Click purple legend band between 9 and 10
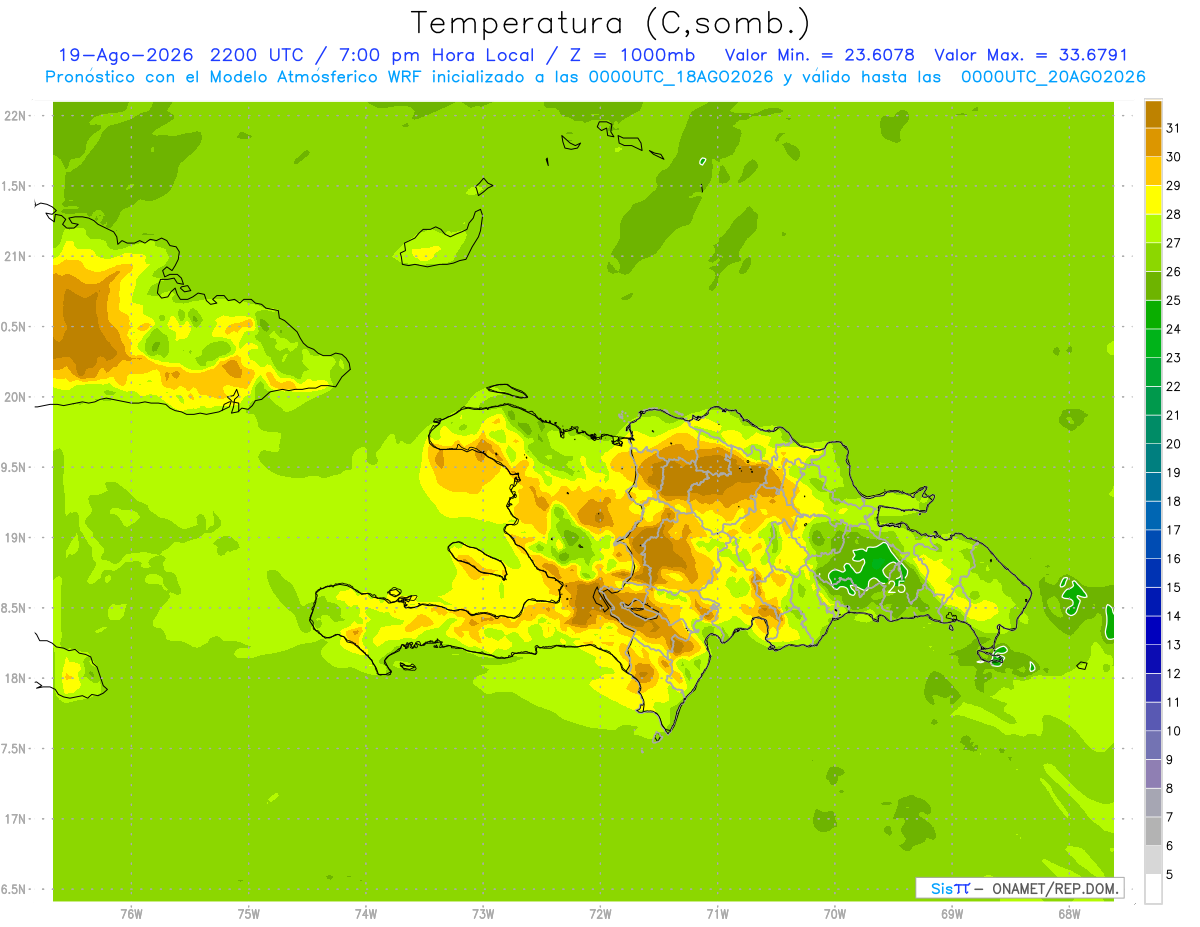Viewport: 1200px width, 927px height. tap(1153, 745)
